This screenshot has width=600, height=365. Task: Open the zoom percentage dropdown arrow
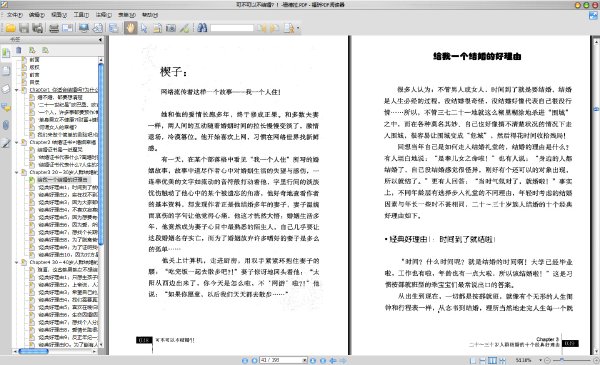pos(540,360)
